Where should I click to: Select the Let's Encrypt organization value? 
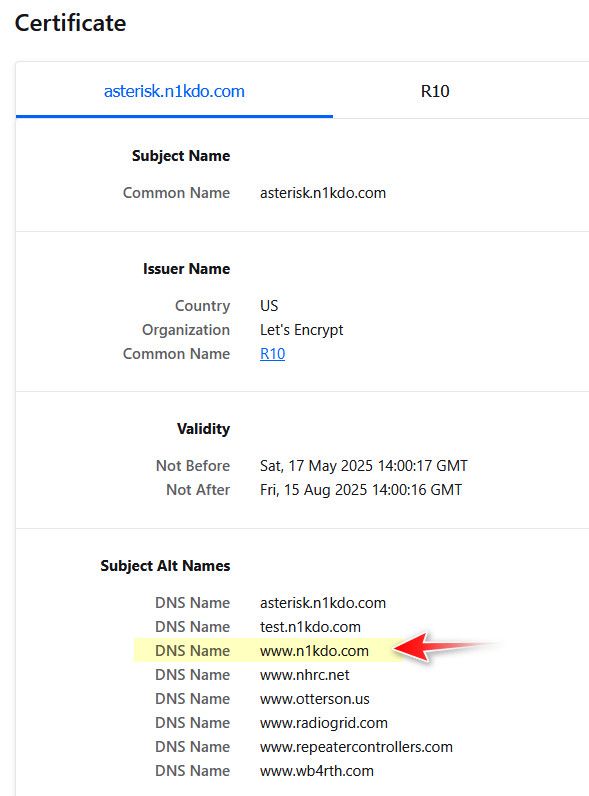click(302, 330)
